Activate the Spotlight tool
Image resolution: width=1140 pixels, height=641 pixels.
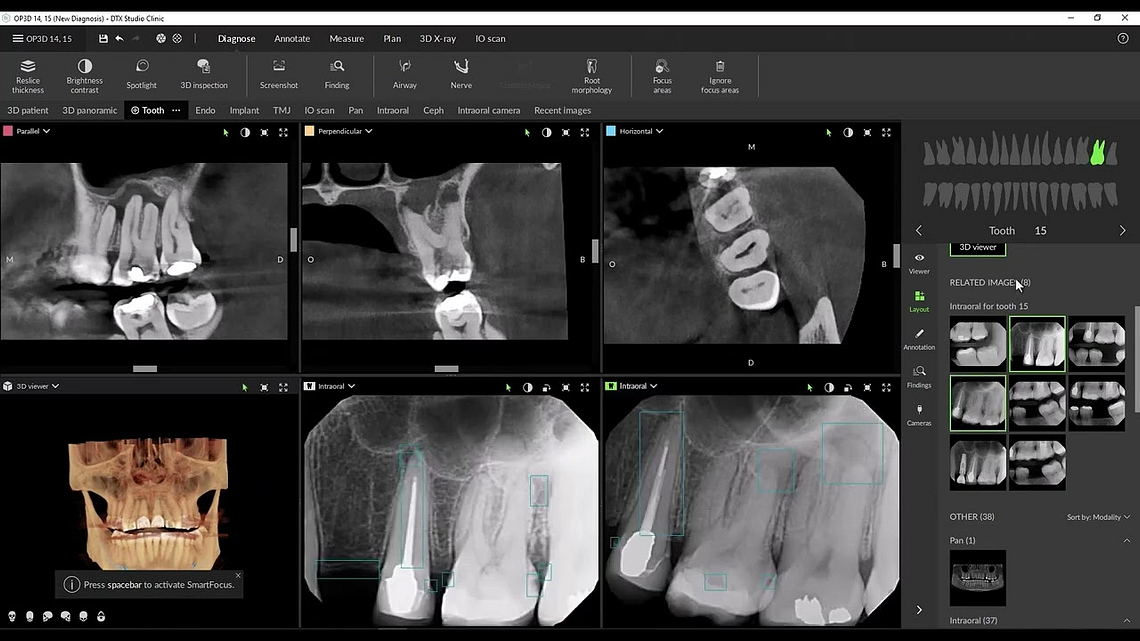(x=141, y=73)
